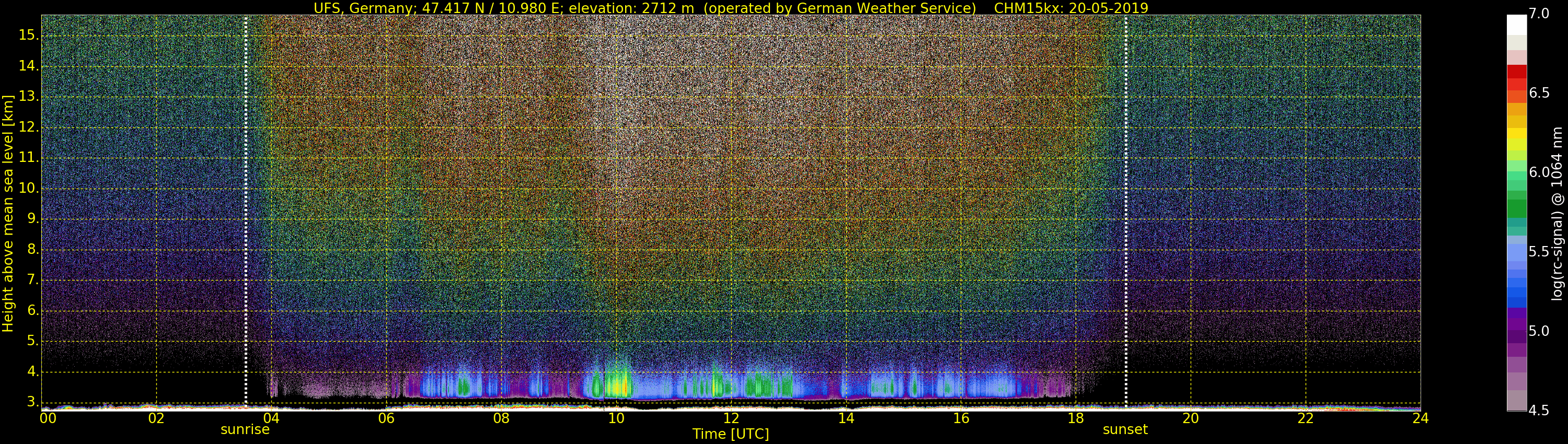
Task: Select the 24 tick on the time axis
Action: click(x=1420, y=418)
